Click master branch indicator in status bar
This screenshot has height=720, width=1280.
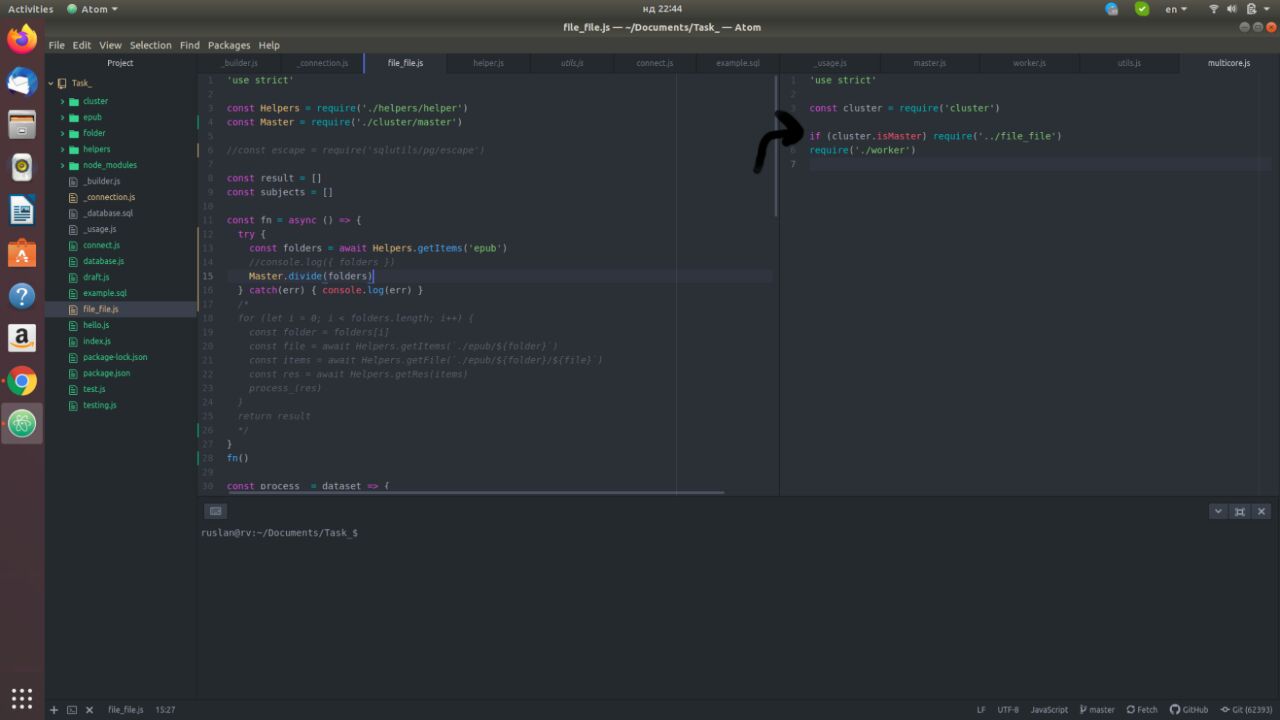1096,709
